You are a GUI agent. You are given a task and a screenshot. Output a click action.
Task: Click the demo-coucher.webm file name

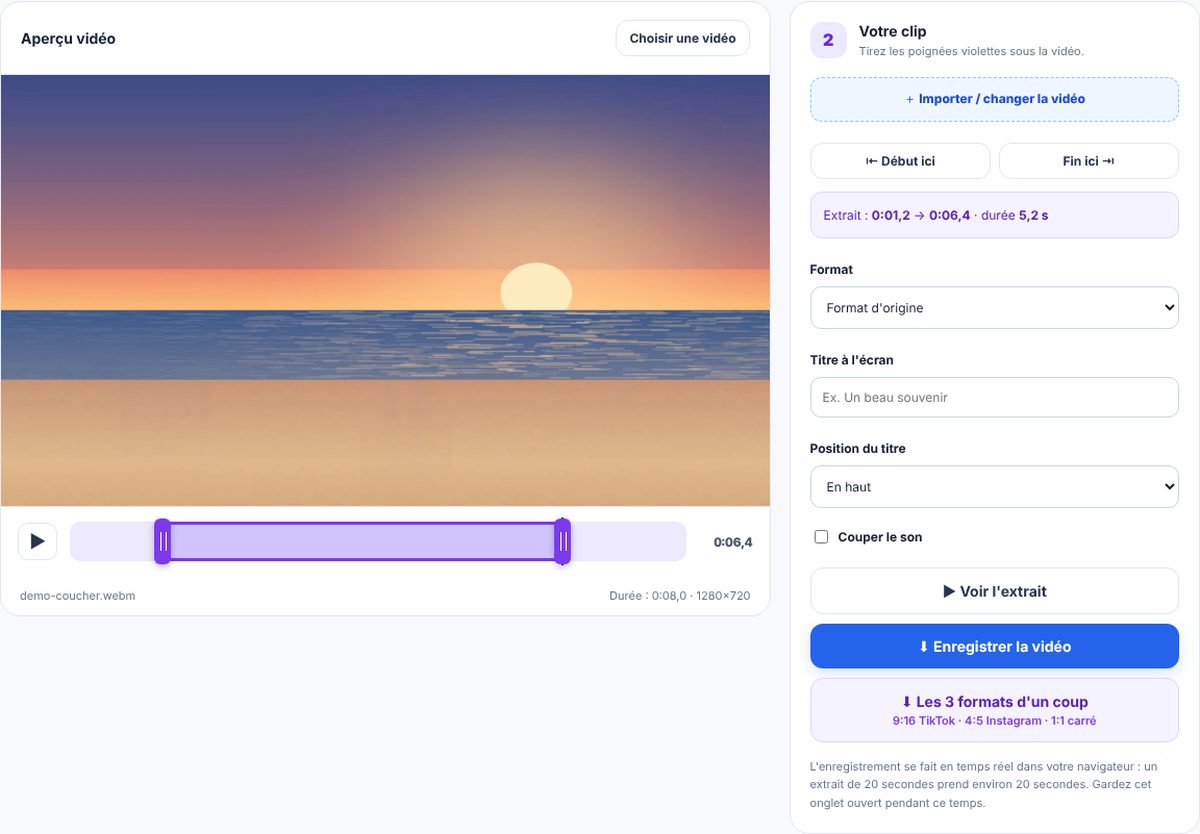(77, 596)
